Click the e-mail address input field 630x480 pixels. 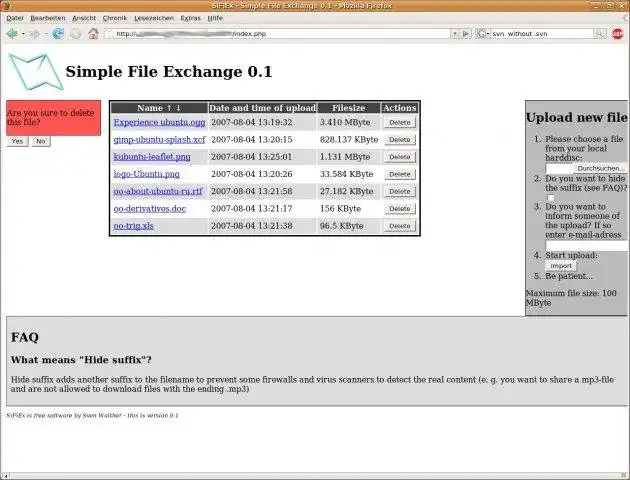tap(587, 245)
